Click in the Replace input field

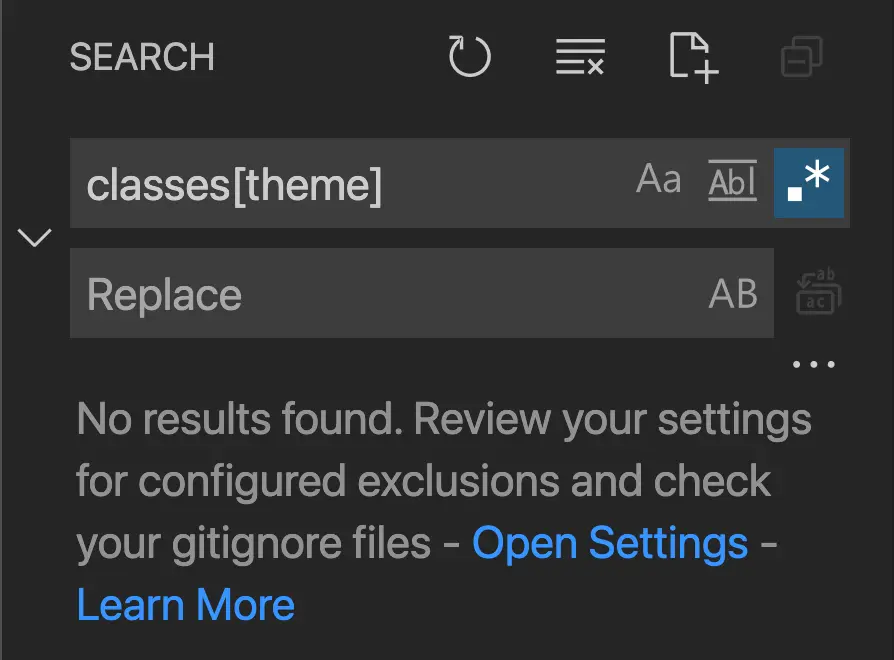click(x=388, y=293)
